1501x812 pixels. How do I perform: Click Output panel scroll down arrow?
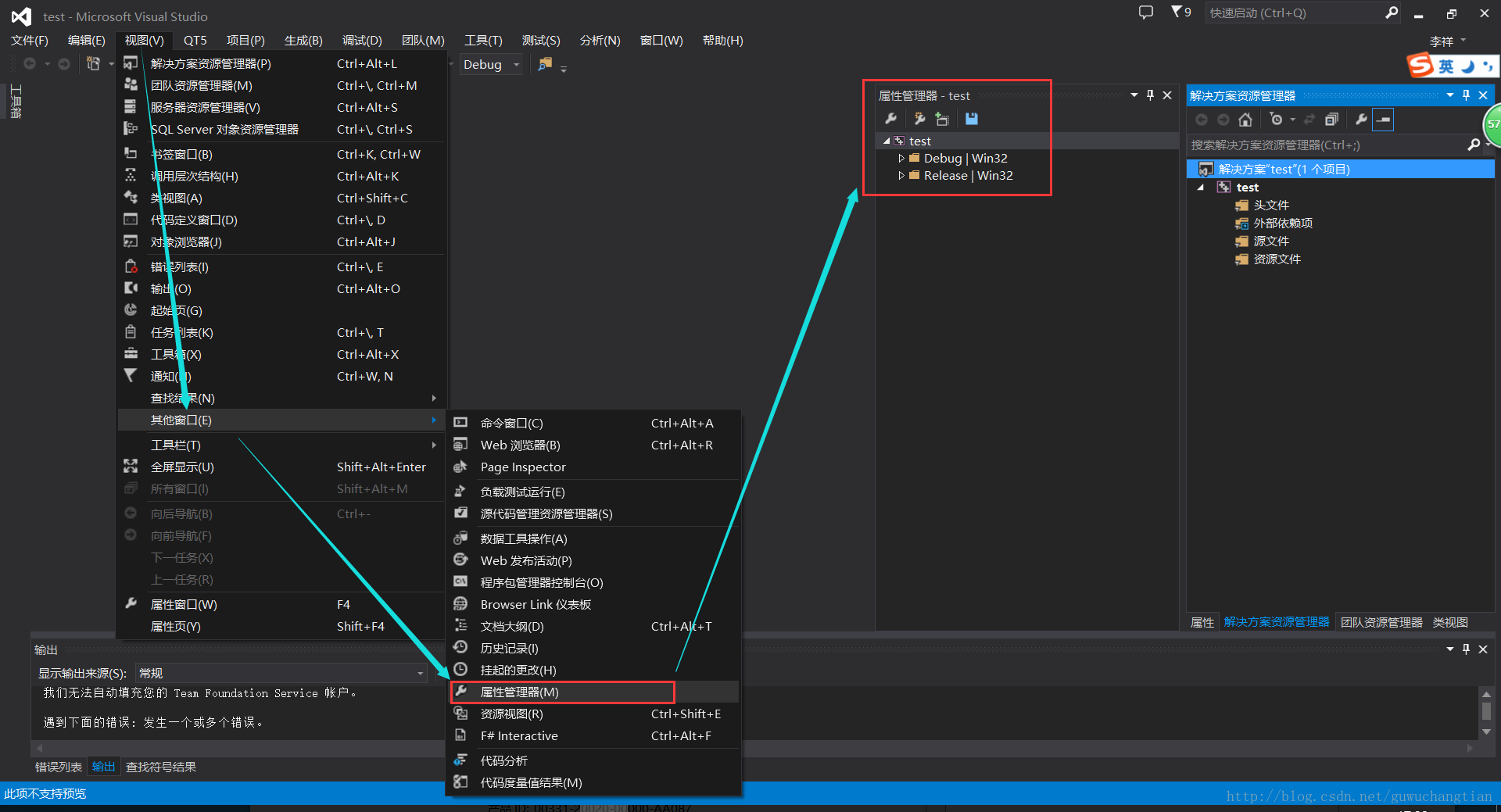pos(1486,732)
